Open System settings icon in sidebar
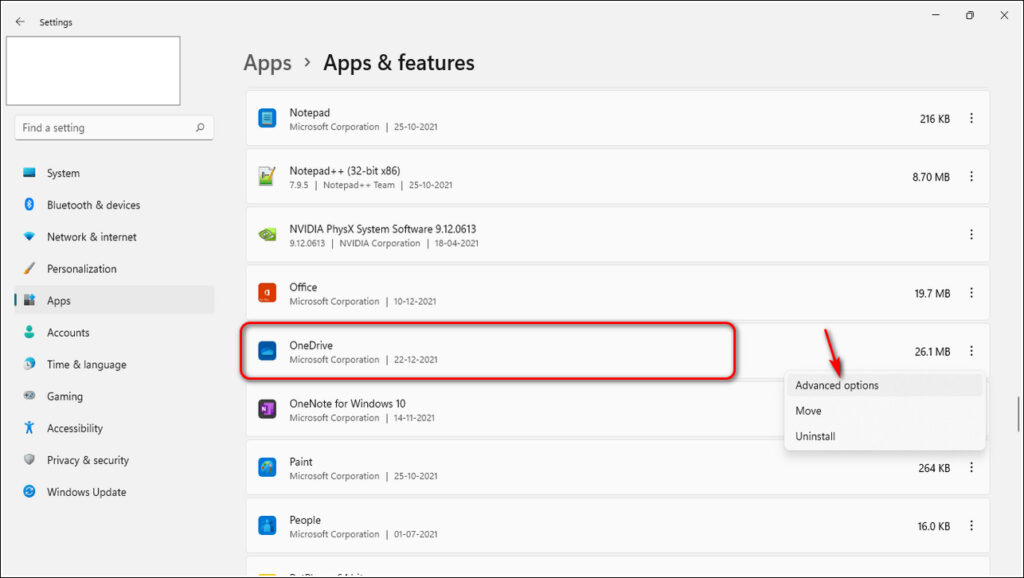 tap(29, 172)
